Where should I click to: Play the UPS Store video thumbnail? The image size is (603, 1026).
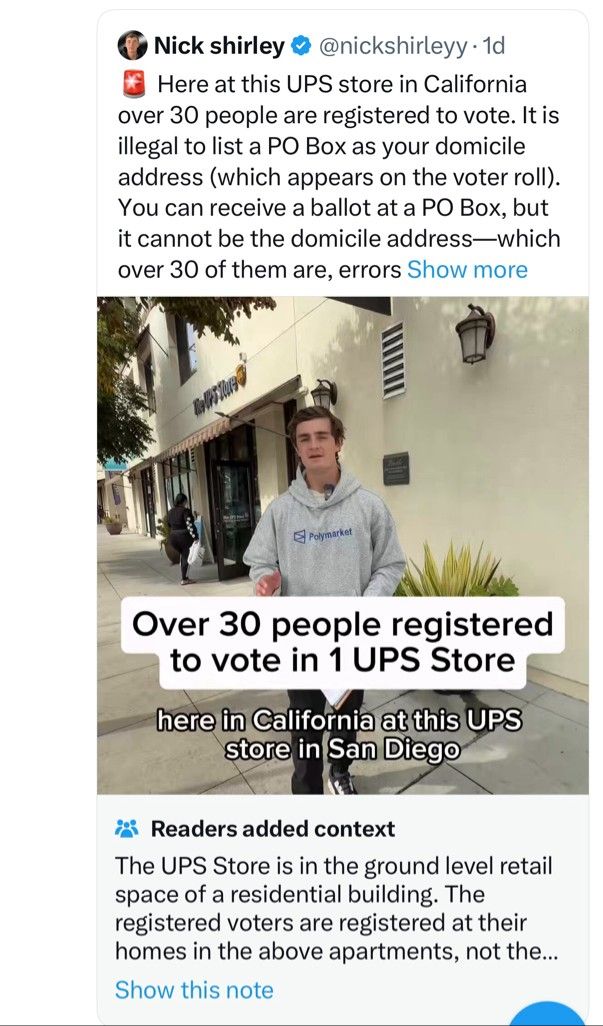point(343,546)
